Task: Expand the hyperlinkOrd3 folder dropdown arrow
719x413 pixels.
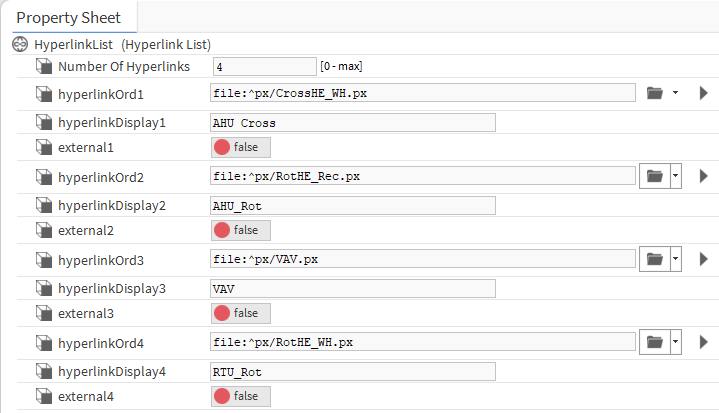Action: [677, 259]
